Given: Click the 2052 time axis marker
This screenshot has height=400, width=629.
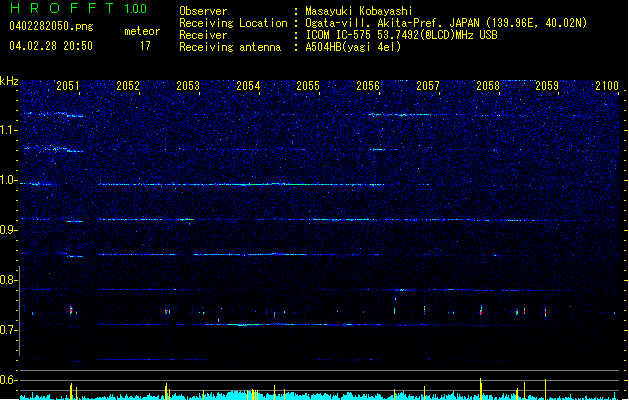Looking at the screenshot, I should pyautogui.click(x=128, y=86).
